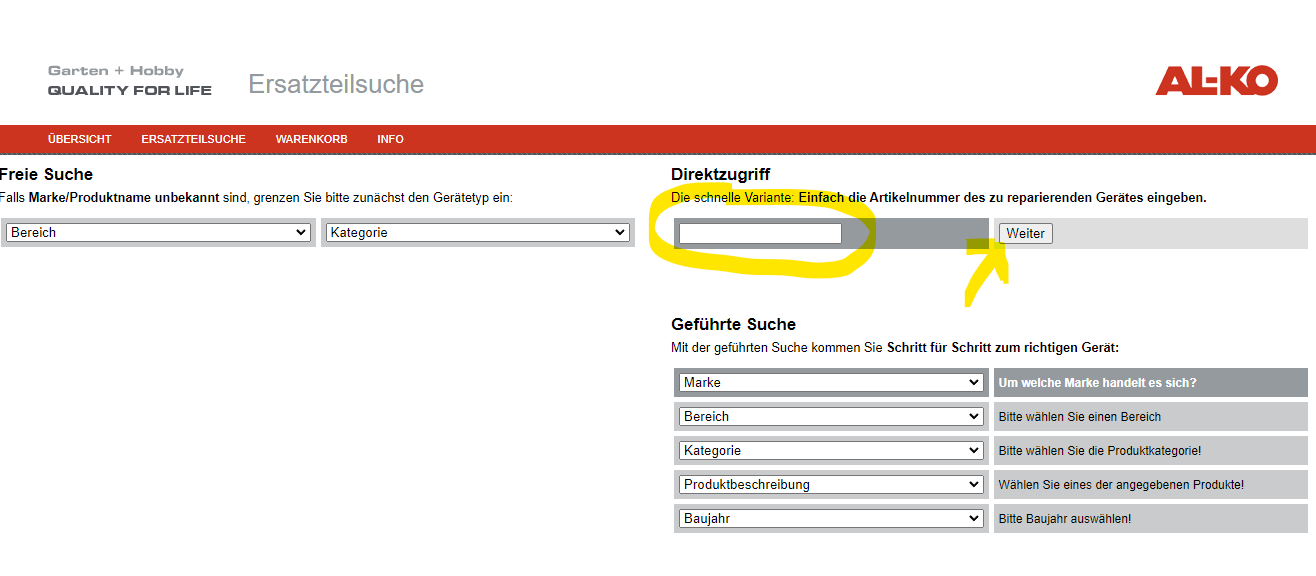
Task: Click the Ersatzteilsuche page title
Action: 336,84
